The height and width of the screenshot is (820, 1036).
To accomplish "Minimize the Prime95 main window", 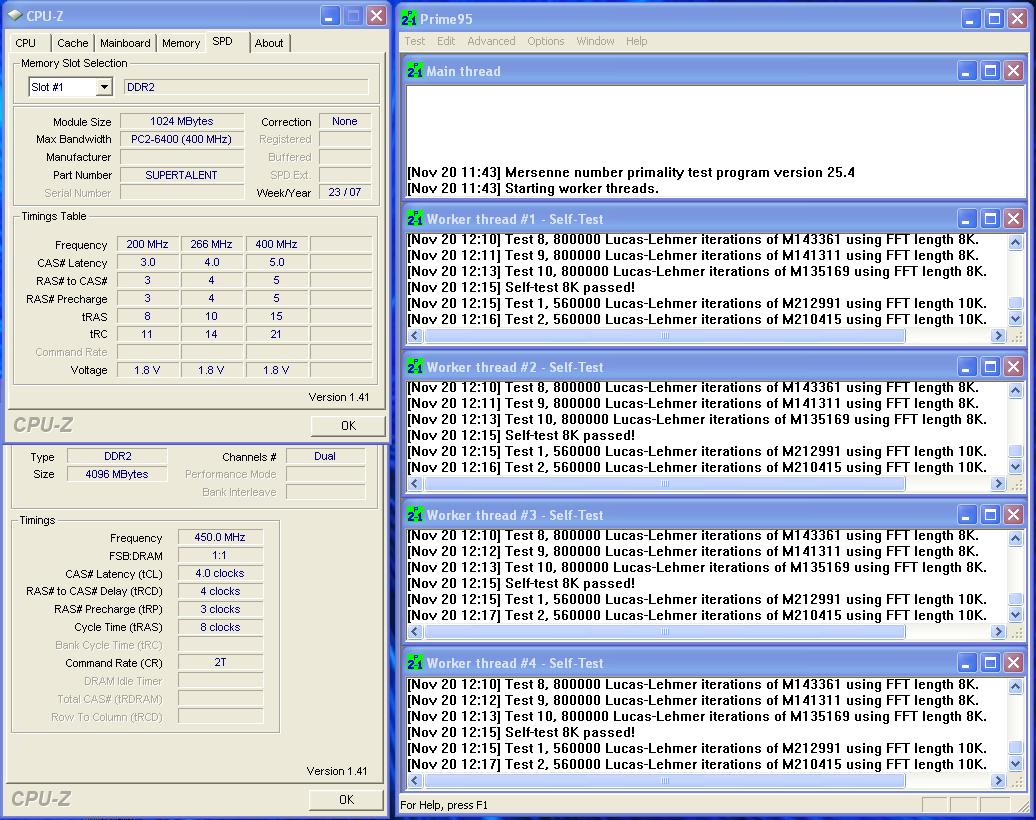I will point(971,19).
